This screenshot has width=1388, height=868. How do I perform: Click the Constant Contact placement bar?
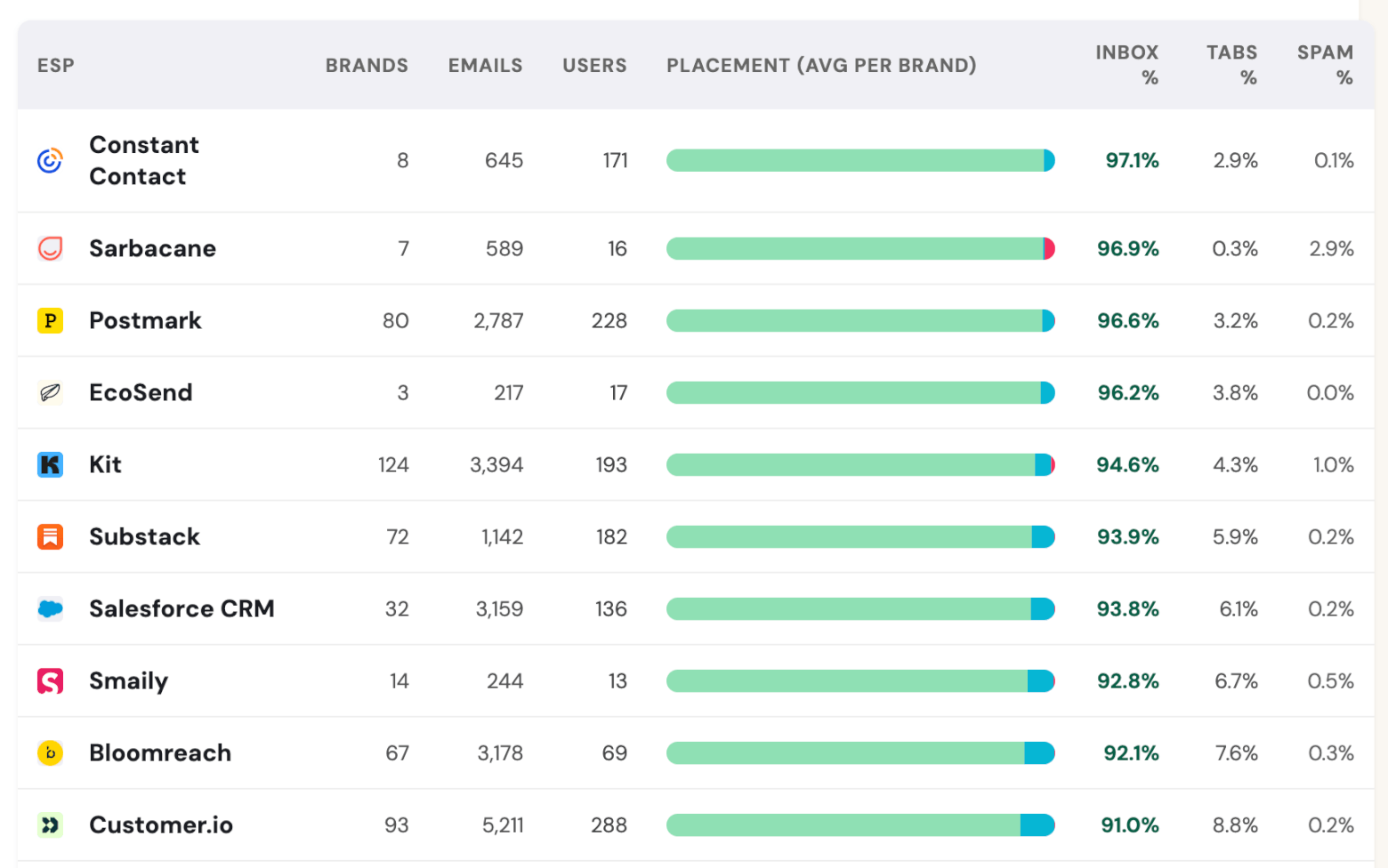click(x=860, y=160)
